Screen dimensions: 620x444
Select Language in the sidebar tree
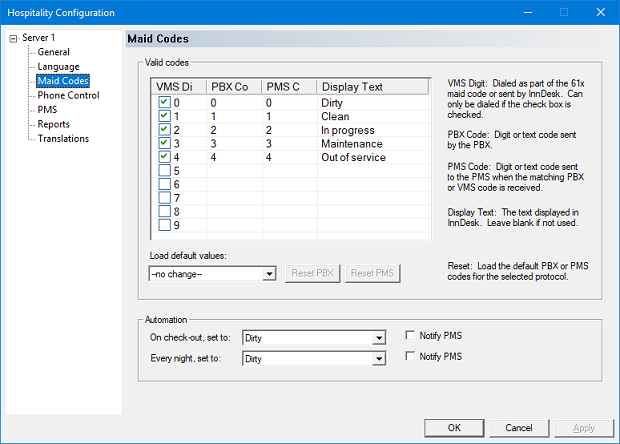coord(58,66)
